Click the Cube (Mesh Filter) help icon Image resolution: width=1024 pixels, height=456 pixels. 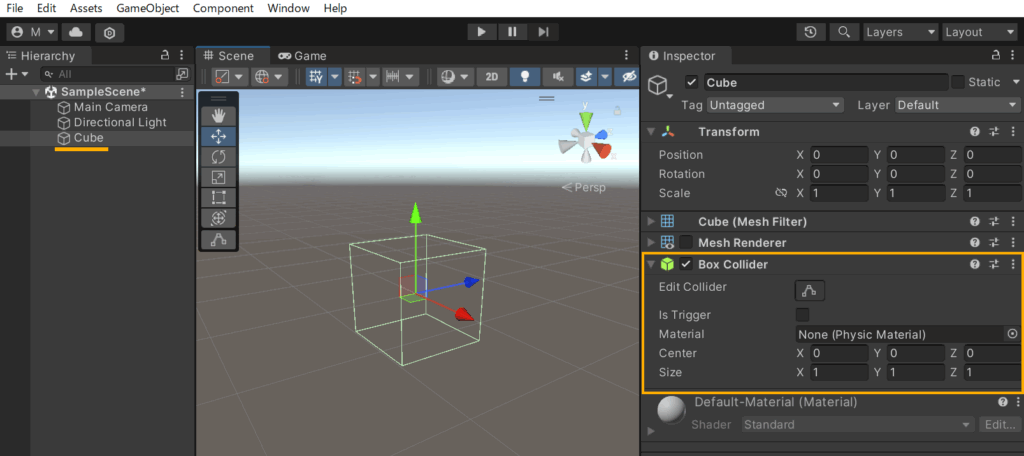974,222
